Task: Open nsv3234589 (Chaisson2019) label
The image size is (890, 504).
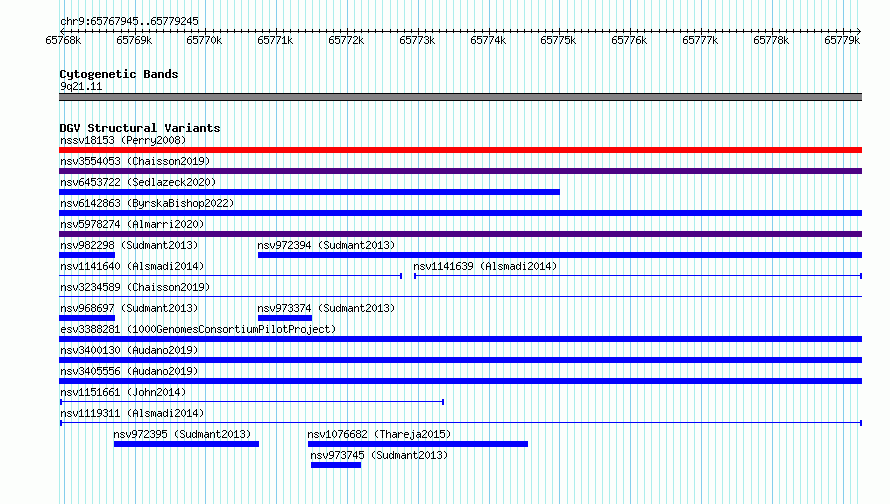Action: (x=135, y=287)
